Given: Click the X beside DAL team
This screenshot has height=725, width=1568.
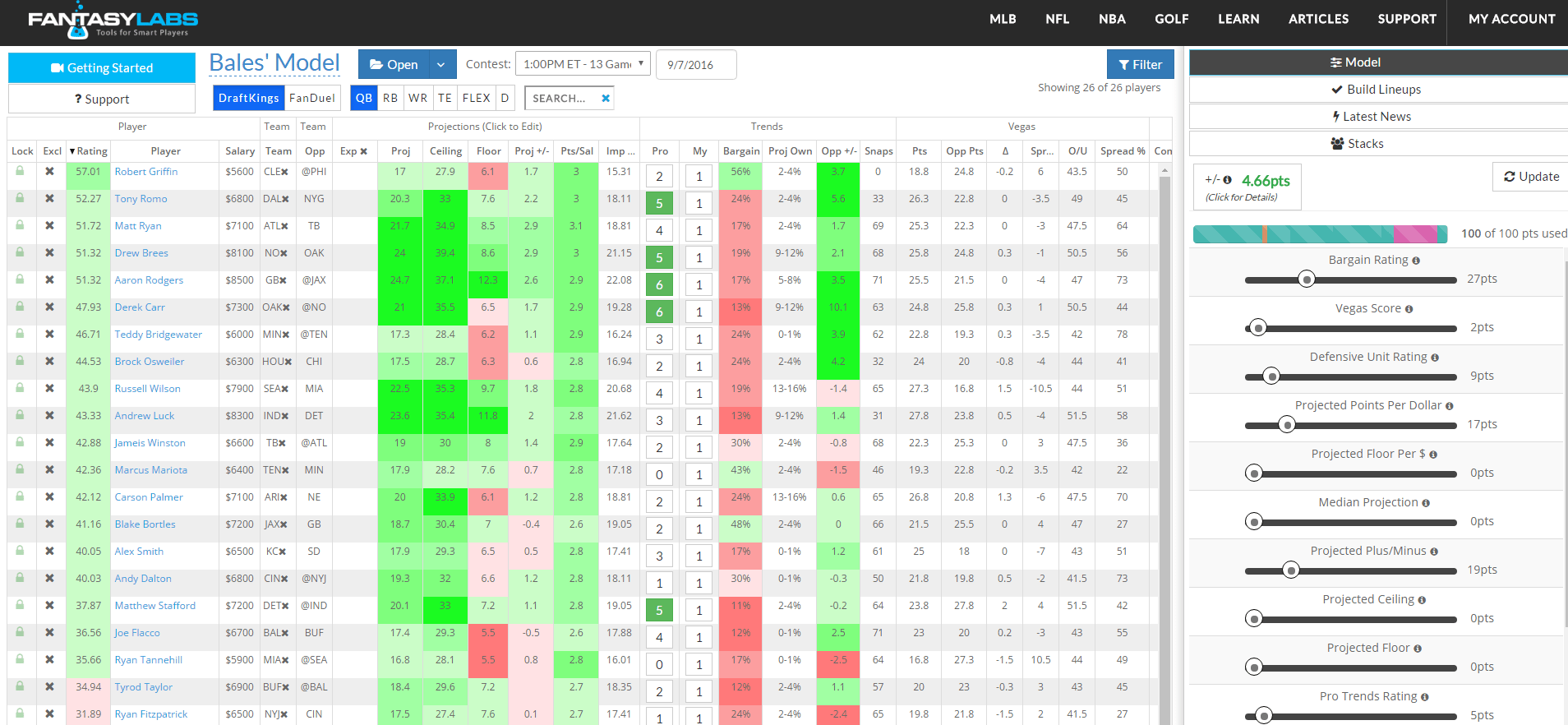Looking at the screenshot, I should coord(286,200).
